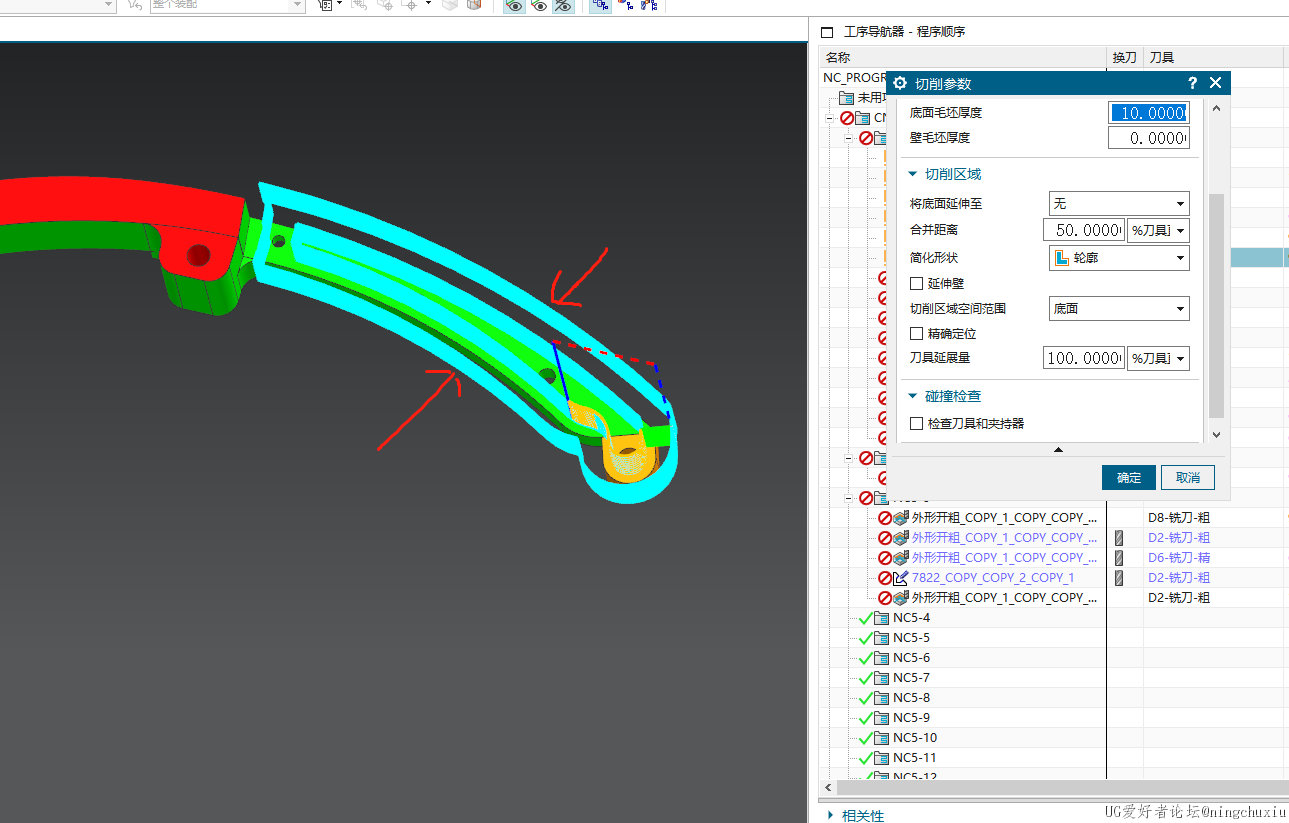This screenshot has width=1289, height=823.
Task: Click the 取消 button
Action: tap(1188, 478)
